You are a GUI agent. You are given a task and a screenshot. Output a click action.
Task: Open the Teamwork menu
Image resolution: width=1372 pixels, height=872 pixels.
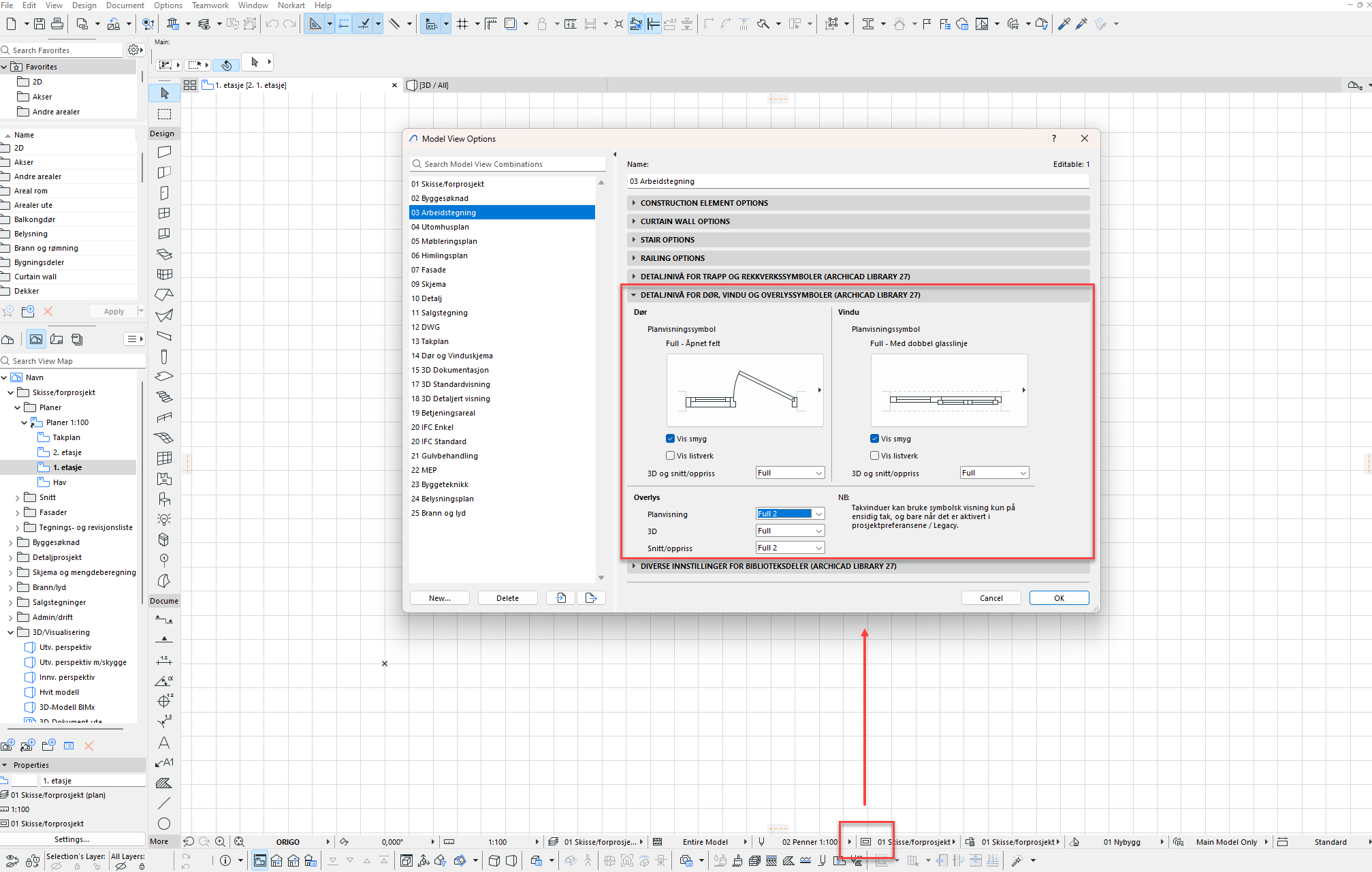click(210, 5)
